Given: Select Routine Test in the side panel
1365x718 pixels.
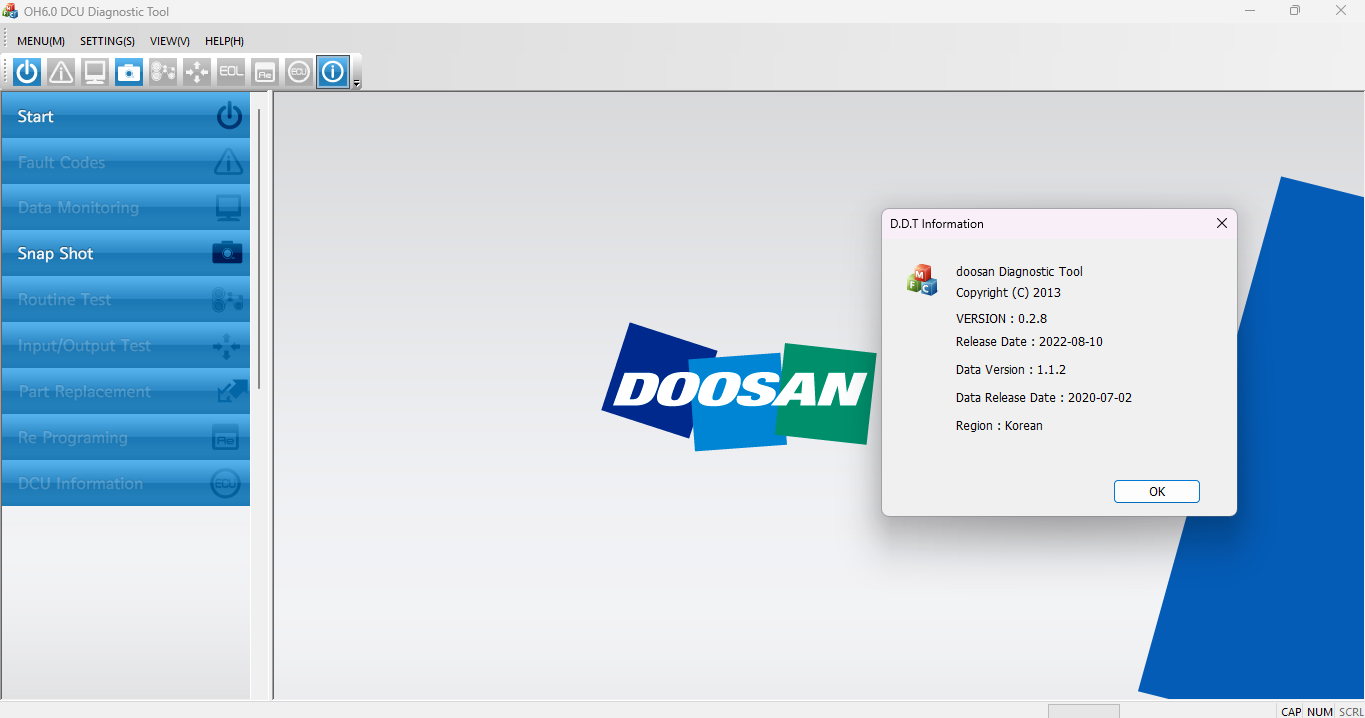Looking at the screenshot, I should tap(126, 299).
